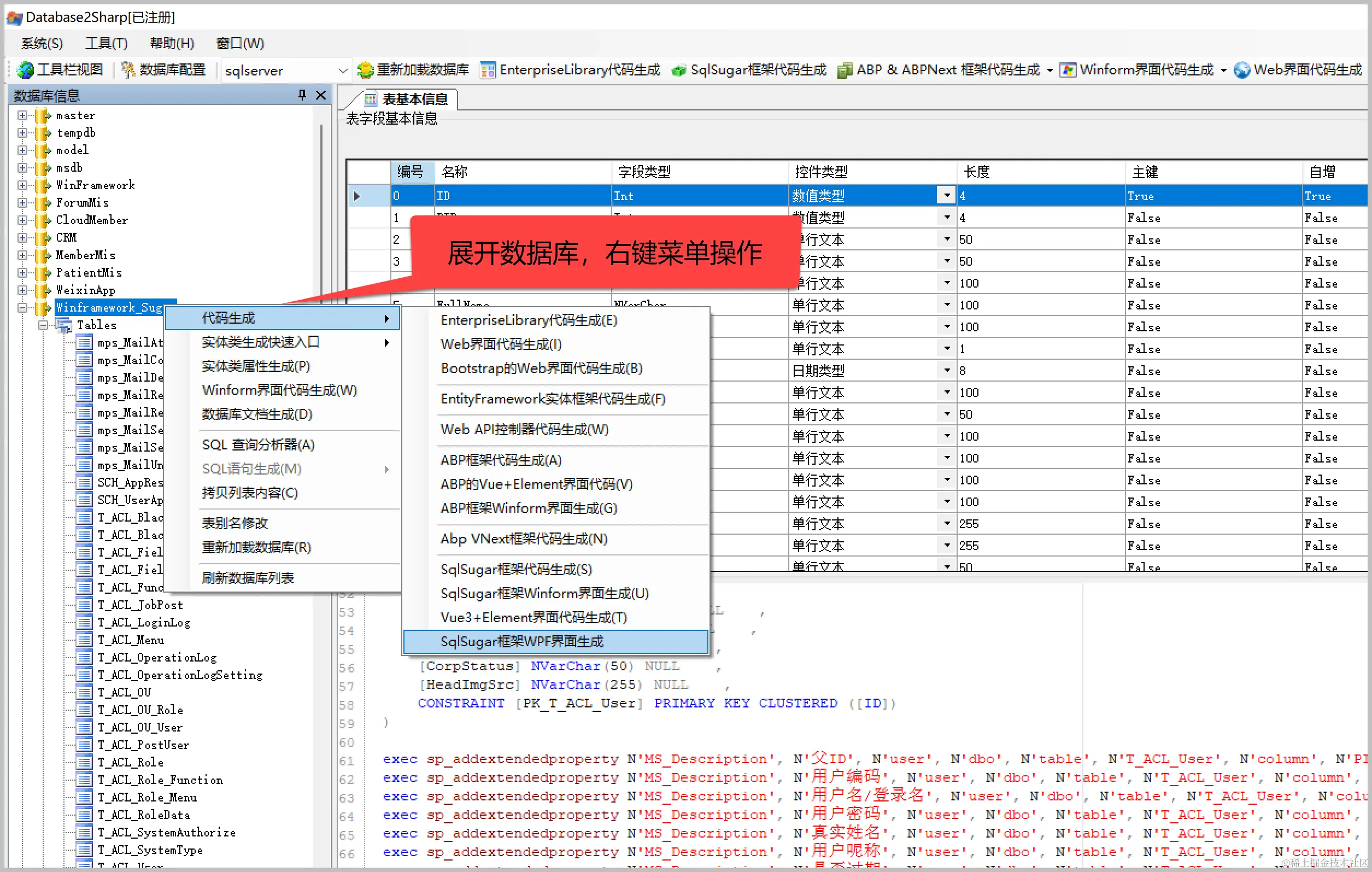Click Web界面代码生成 toolbar icon
The width and height of the screenshot is (1372, 872).
coord(1242,70)
